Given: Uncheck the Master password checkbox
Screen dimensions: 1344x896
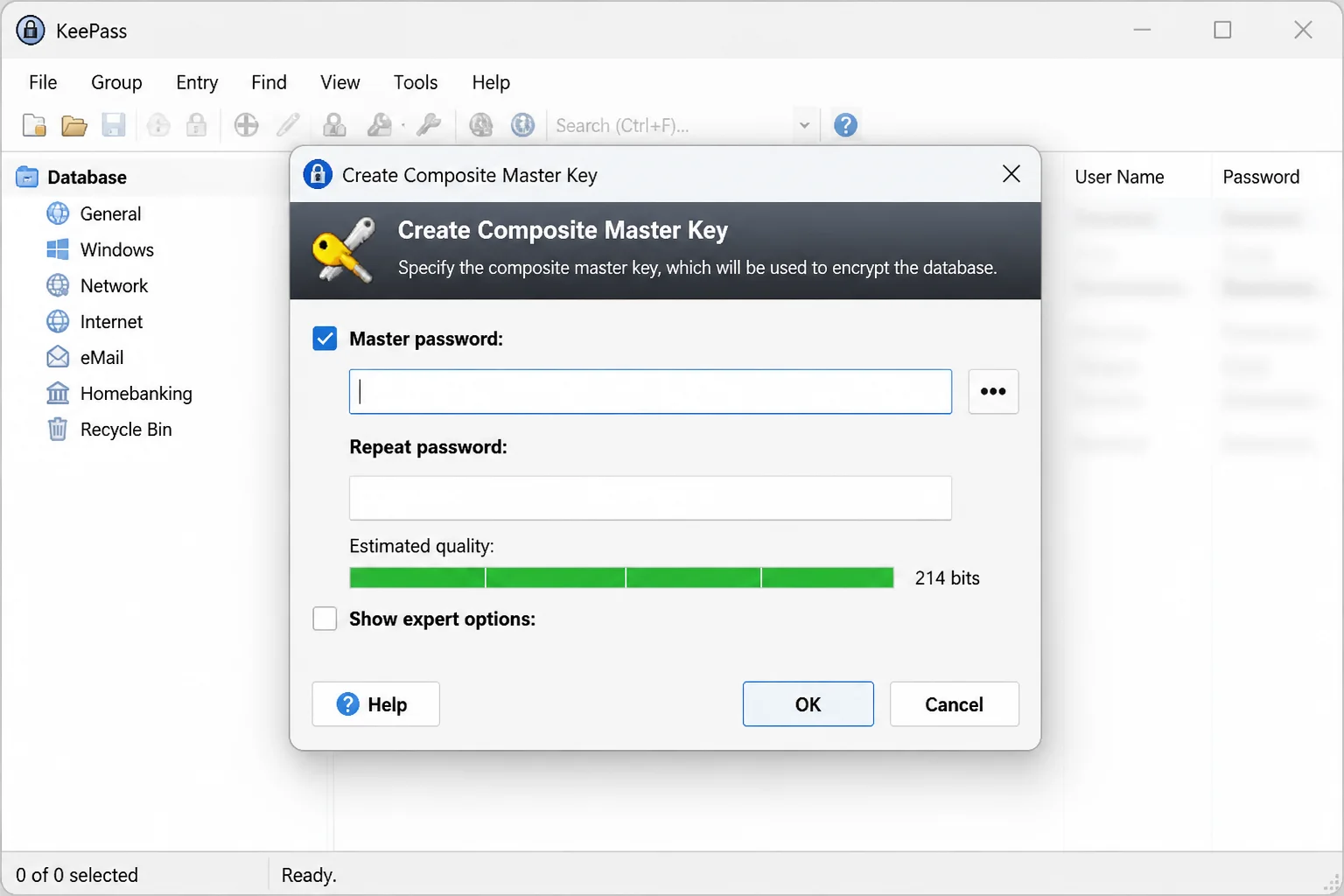Looking at the screenshot, I should 325,339.
